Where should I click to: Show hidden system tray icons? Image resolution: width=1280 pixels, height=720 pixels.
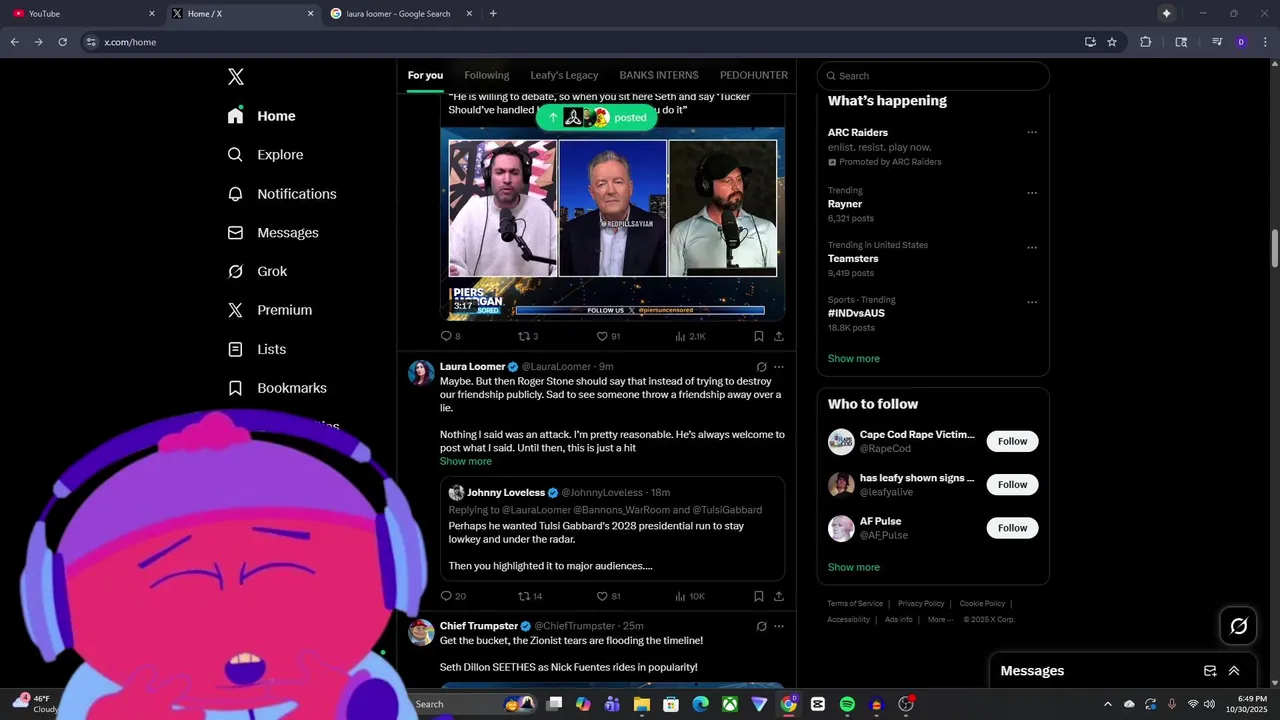tap(1107, 704)
